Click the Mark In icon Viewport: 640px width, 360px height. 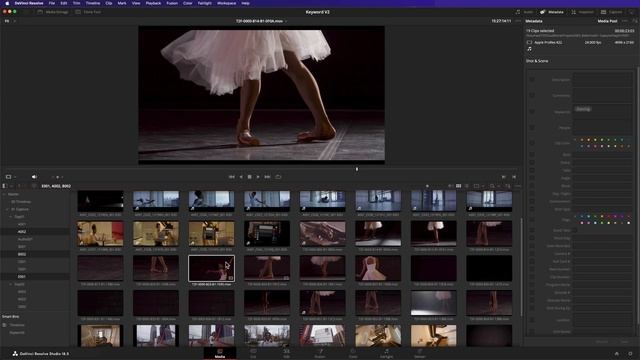click(503, 177)
